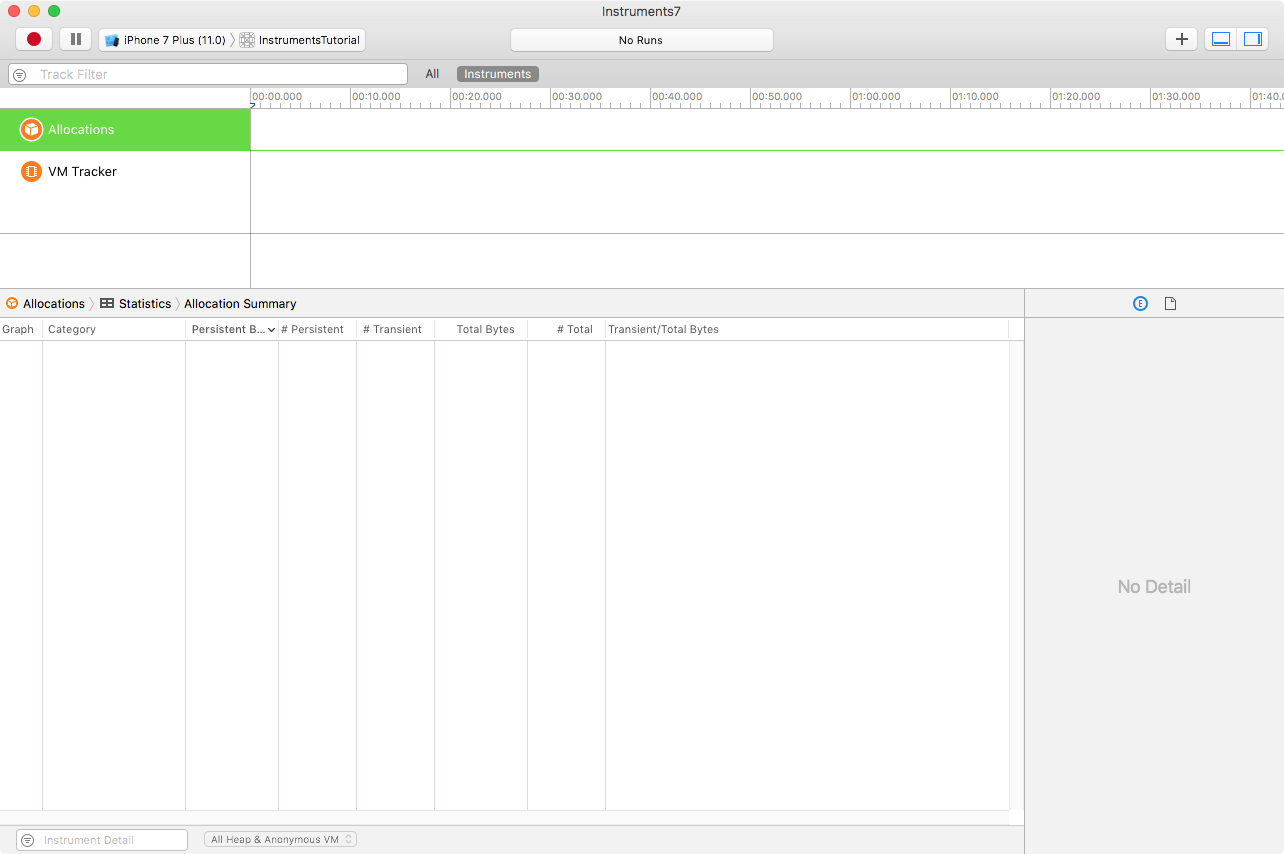Show Extended Detail inspector (E icon)
The height and width of the screenshot is (854, 1284).
coord(1140,304)
